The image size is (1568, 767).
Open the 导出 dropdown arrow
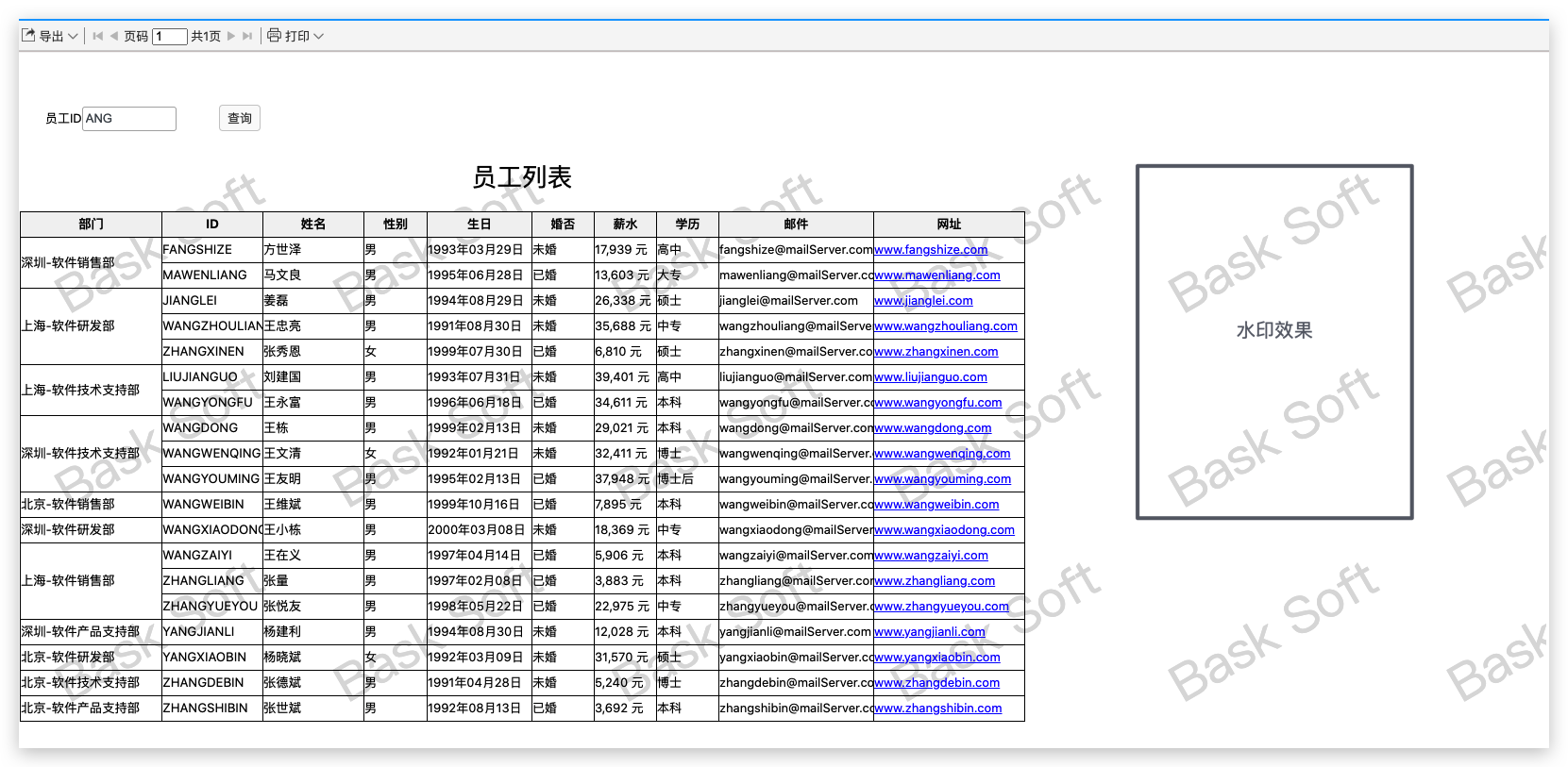73,36
